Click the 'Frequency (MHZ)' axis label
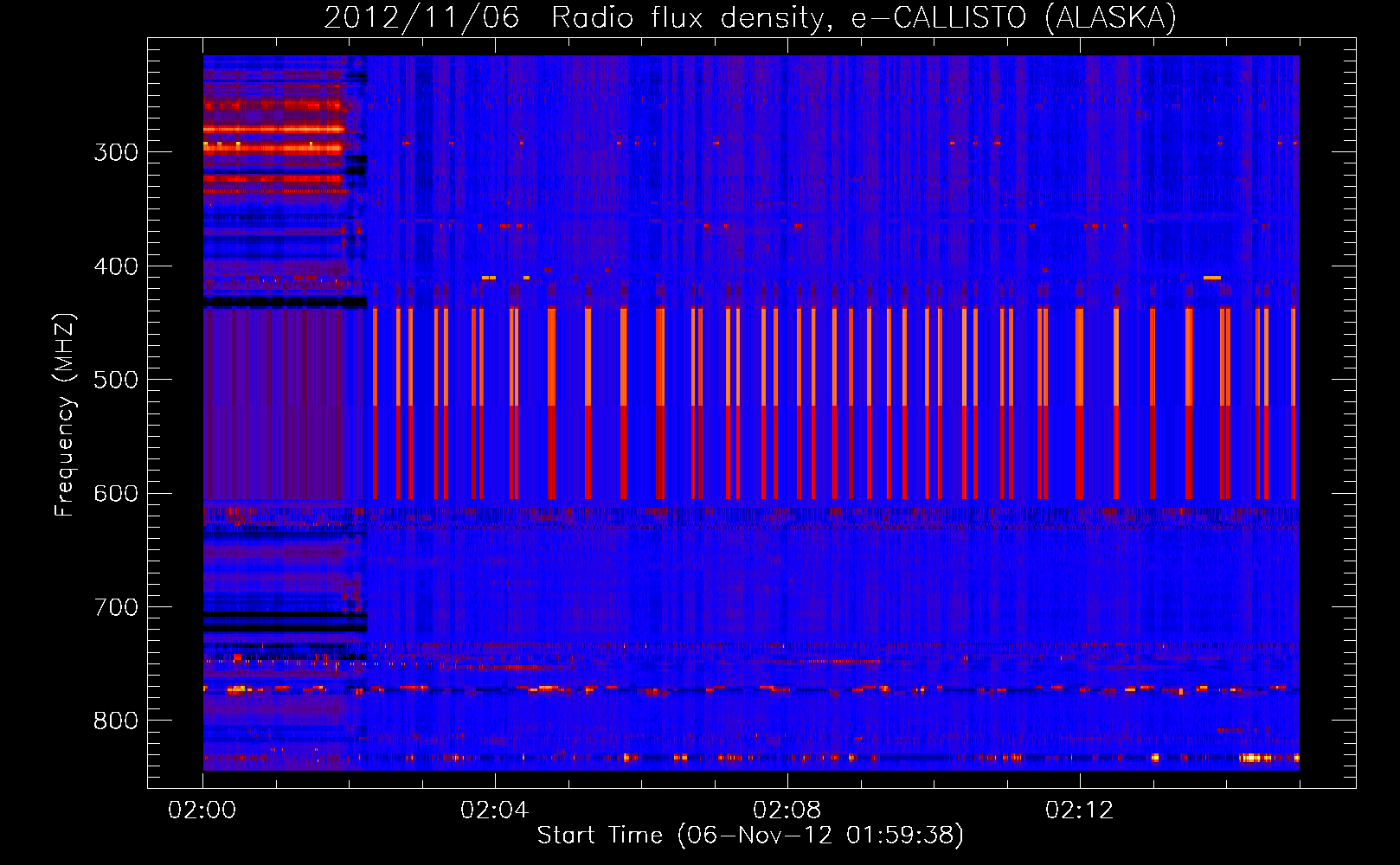 [65, 415]
